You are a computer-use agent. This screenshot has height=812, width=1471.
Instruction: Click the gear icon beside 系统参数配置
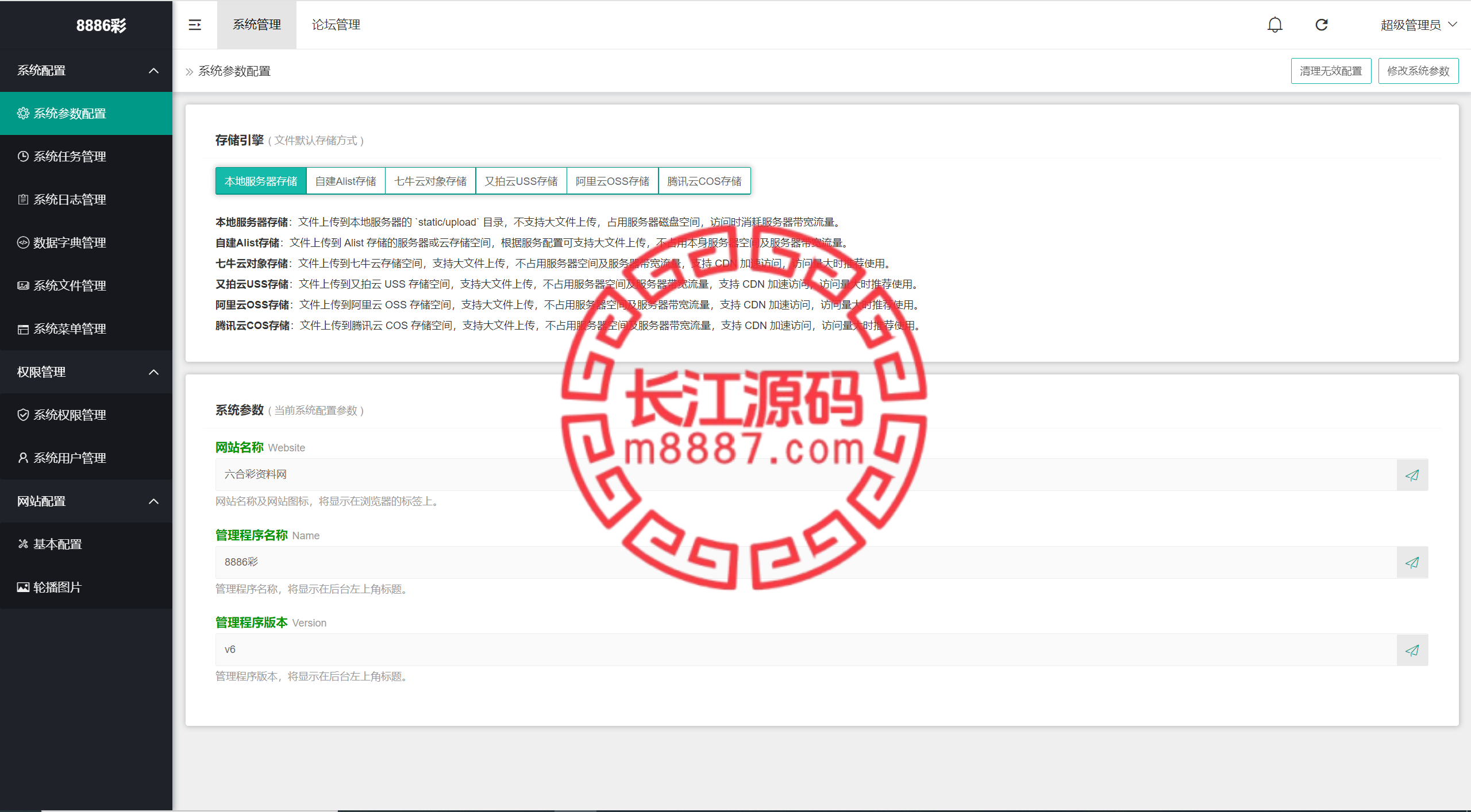pos(23,113)
